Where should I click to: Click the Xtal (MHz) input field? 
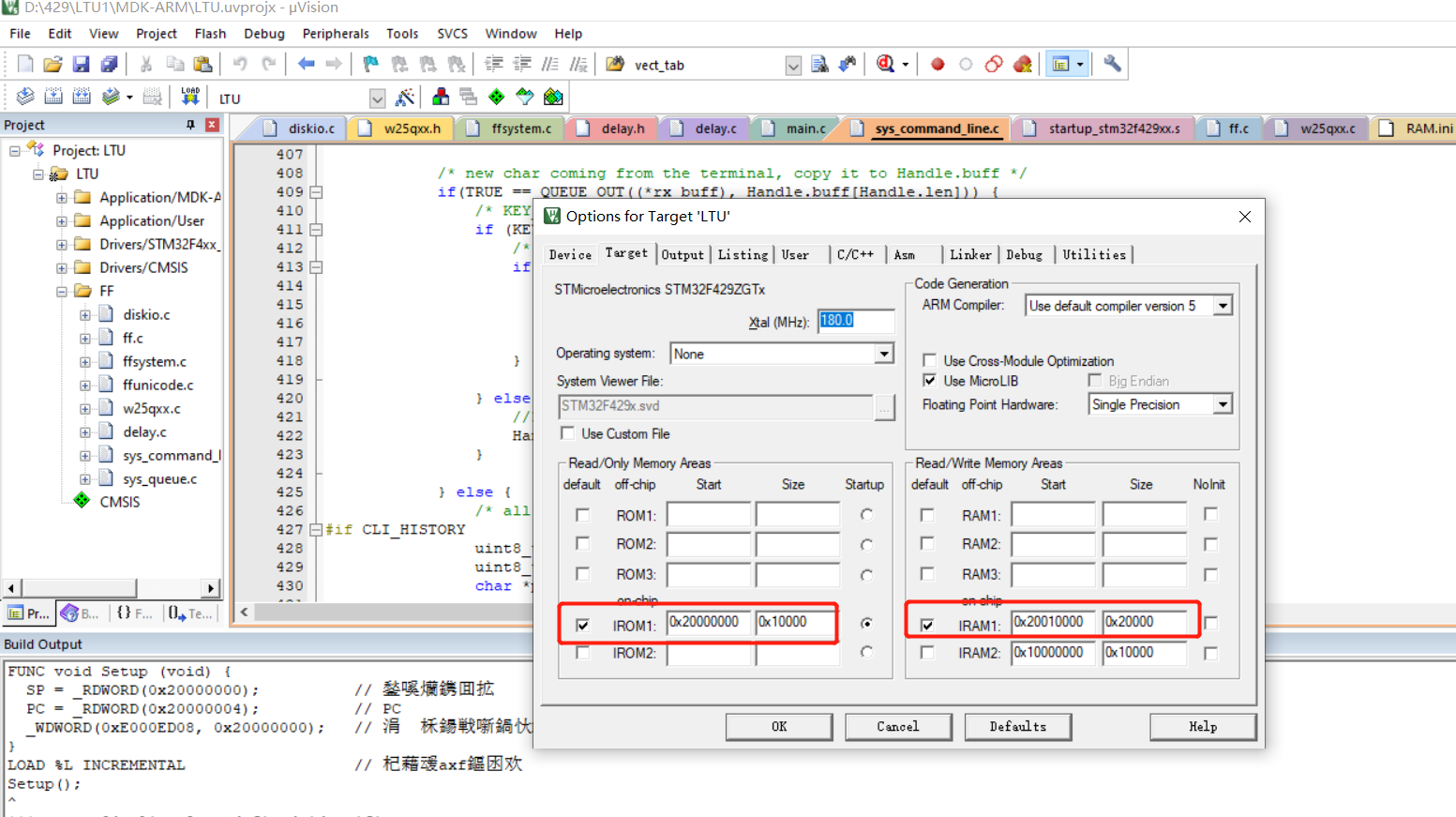point(855,321)
